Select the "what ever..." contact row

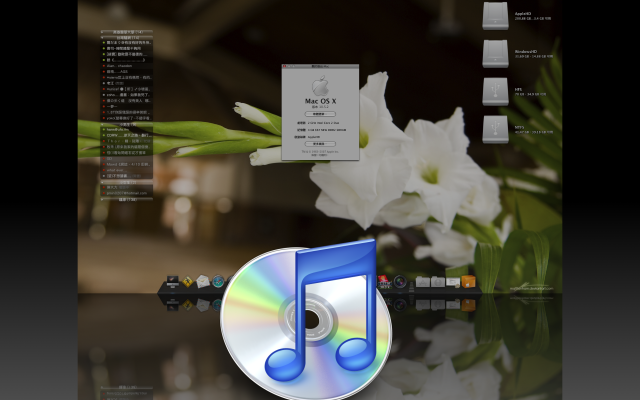(x=127, y=170)
